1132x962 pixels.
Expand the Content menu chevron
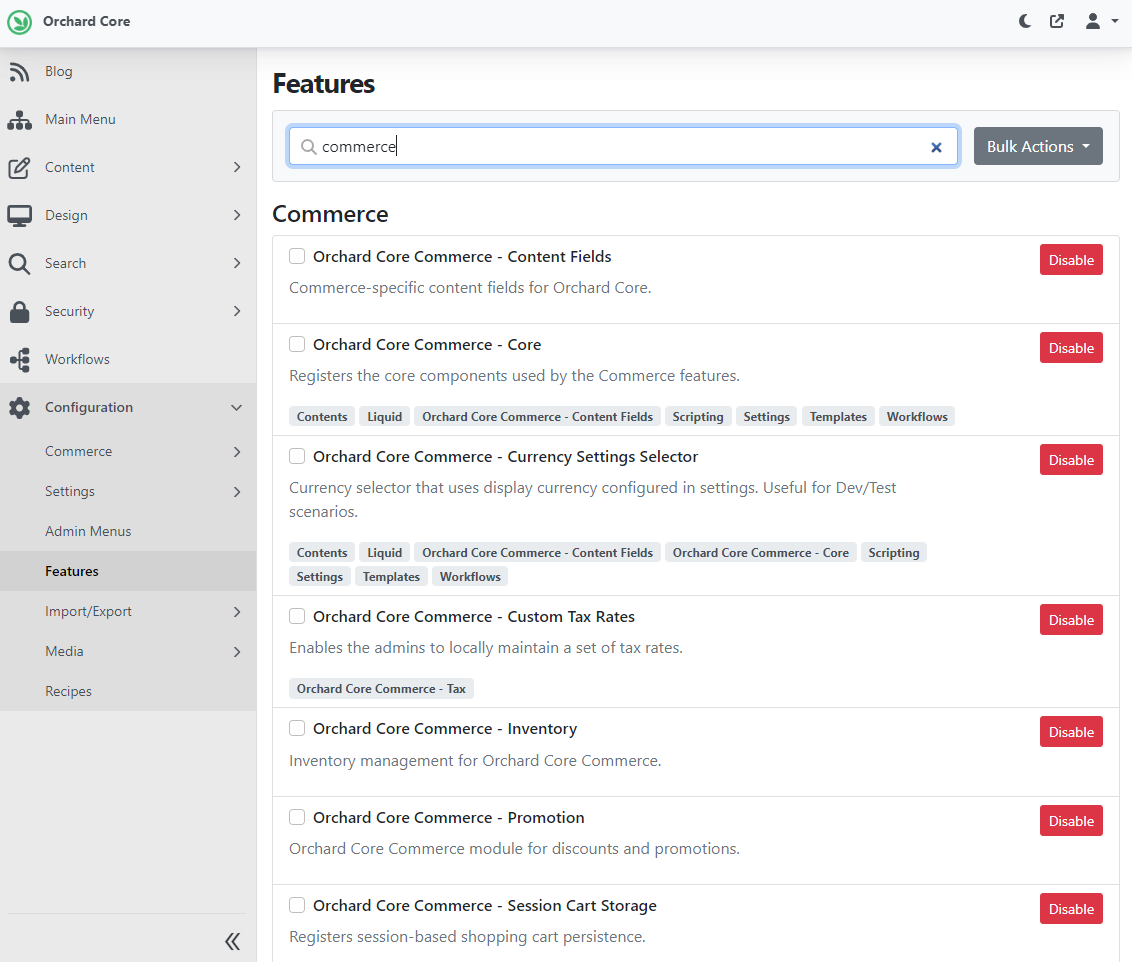pyautogui.click(x=237, y=167)
